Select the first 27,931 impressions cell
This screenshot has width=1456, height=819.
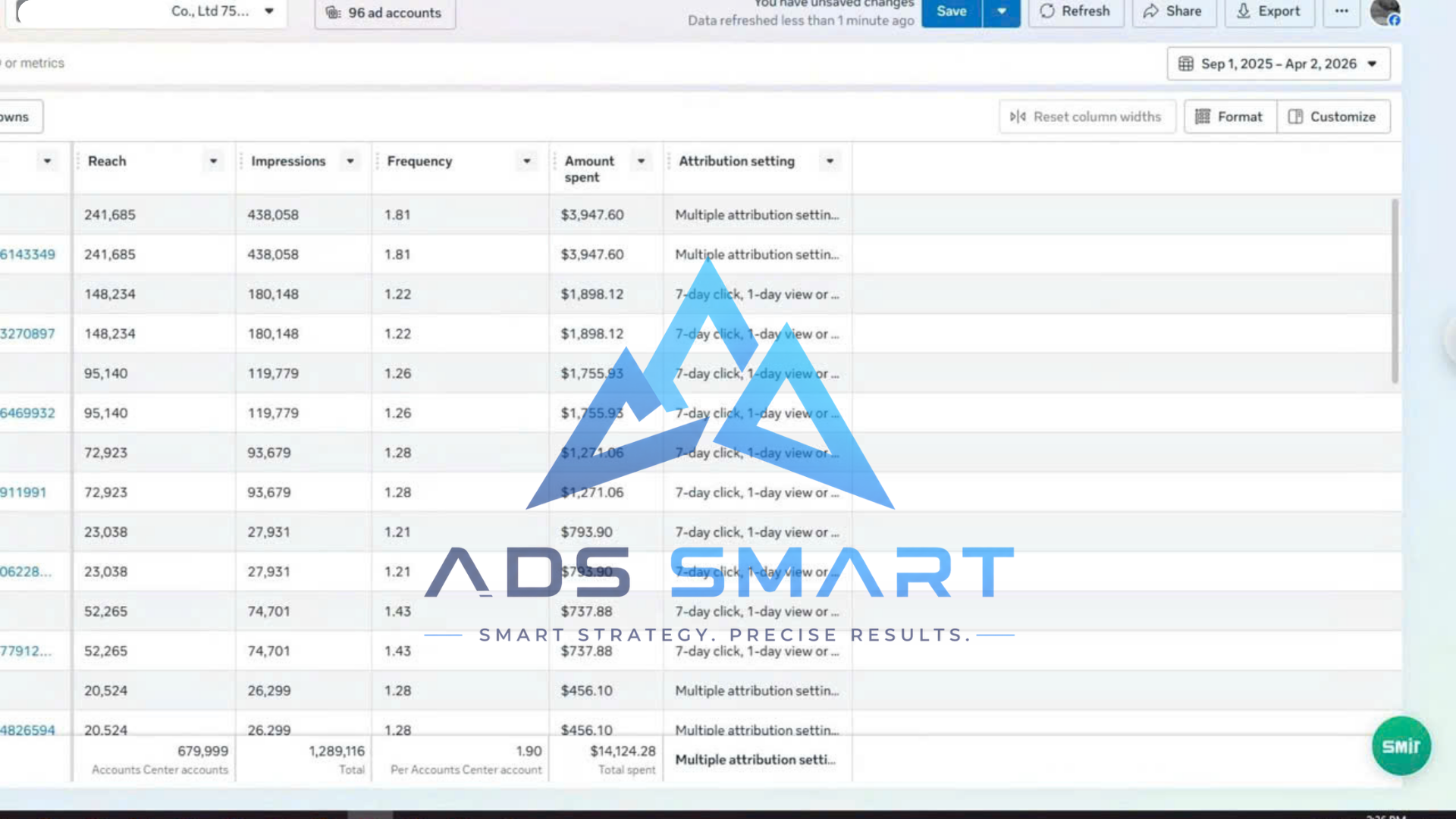click(268, 532)
